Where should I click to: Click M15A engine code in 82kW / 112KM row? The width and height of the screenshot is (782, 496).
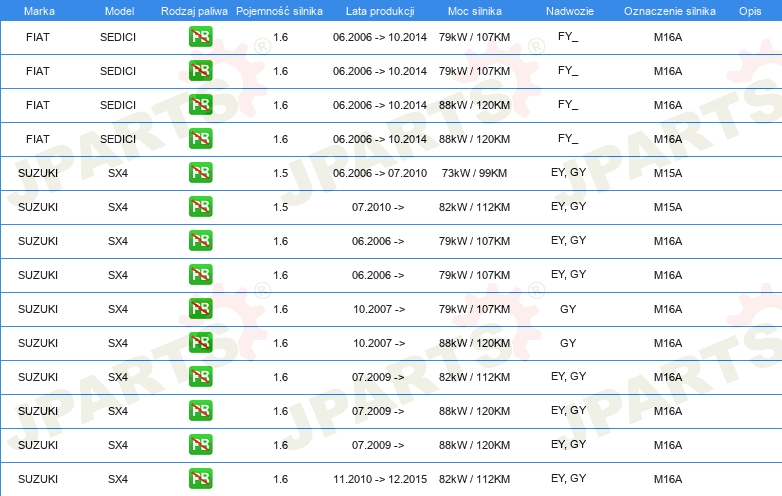(668, 207)
